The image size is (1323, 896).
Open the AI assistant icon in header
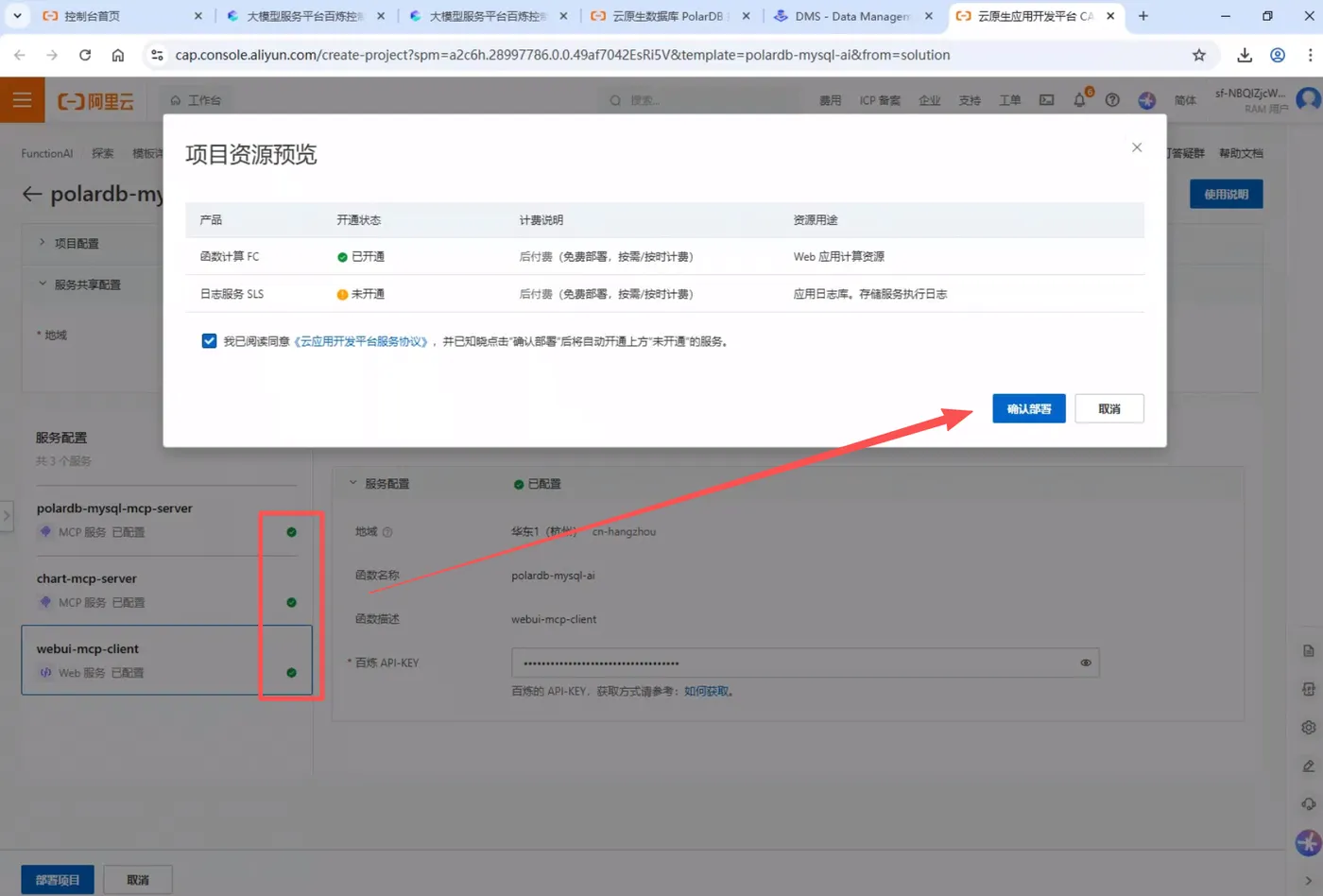coord(1146,100)
